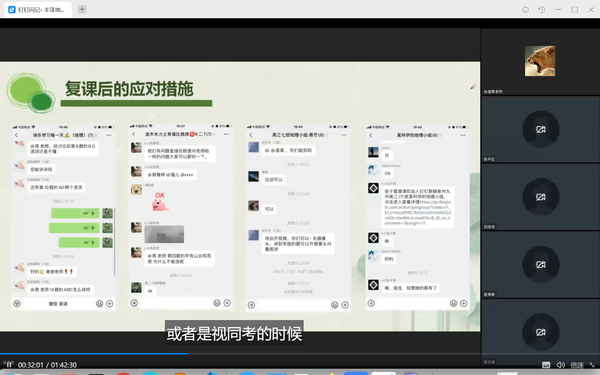Viewport: 600px width, 375px height.
Task: Minimize the DingTalk window
Action: [558, 10]
